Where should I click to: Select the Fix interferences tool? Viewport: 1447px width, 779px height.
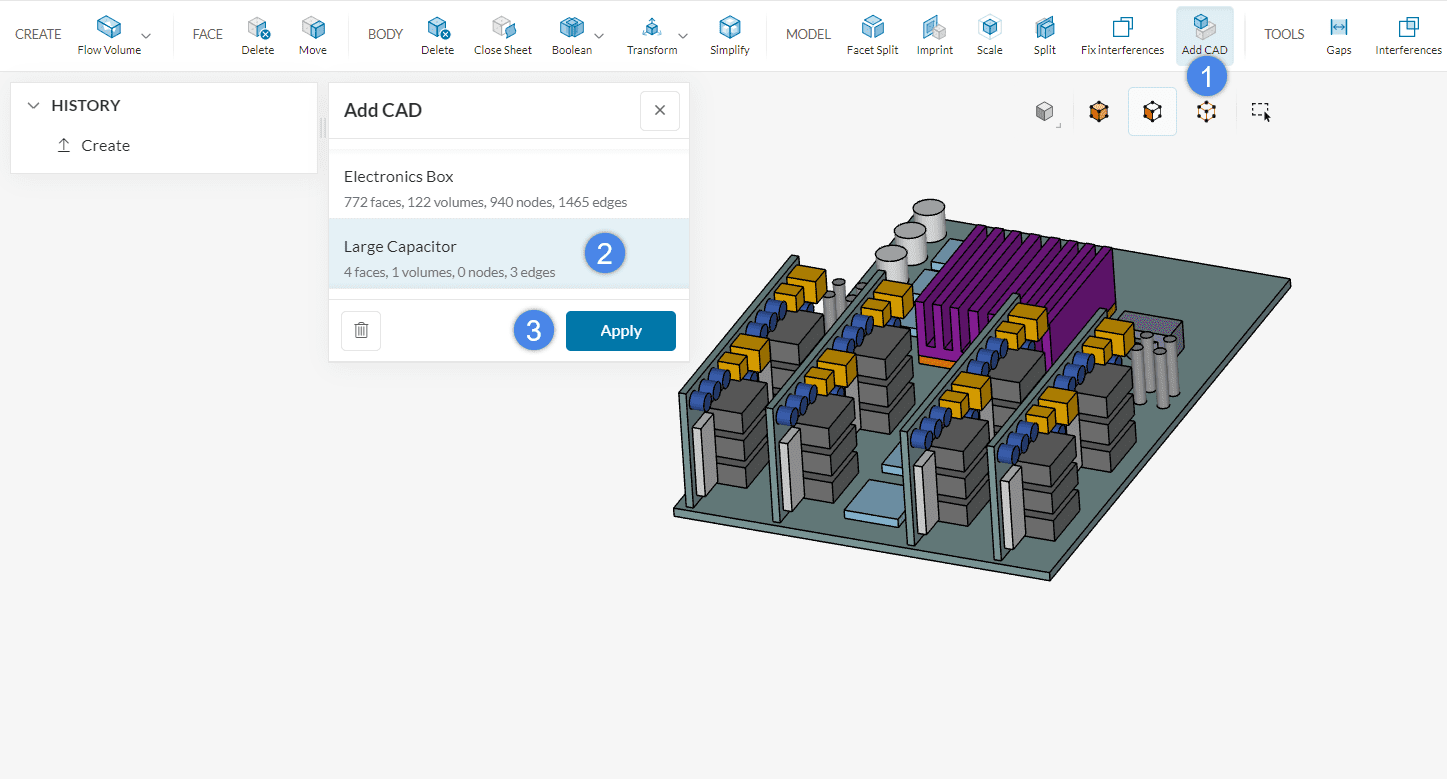pyautogui.click(x=1121, y=33)
